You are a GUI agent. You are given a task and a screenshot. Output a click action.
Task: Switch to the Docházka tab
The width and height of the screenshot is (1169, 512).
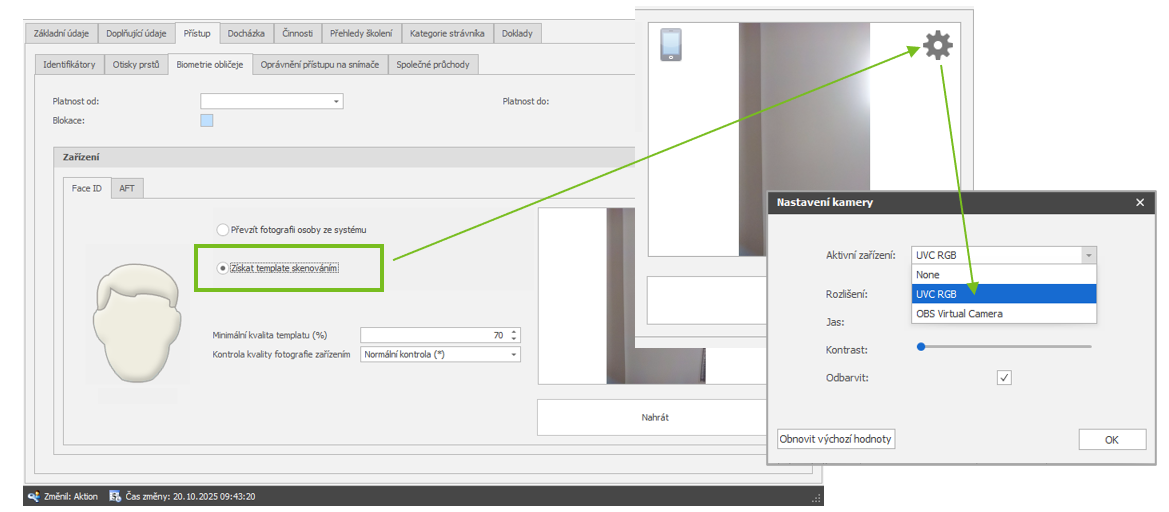[244, 34]
